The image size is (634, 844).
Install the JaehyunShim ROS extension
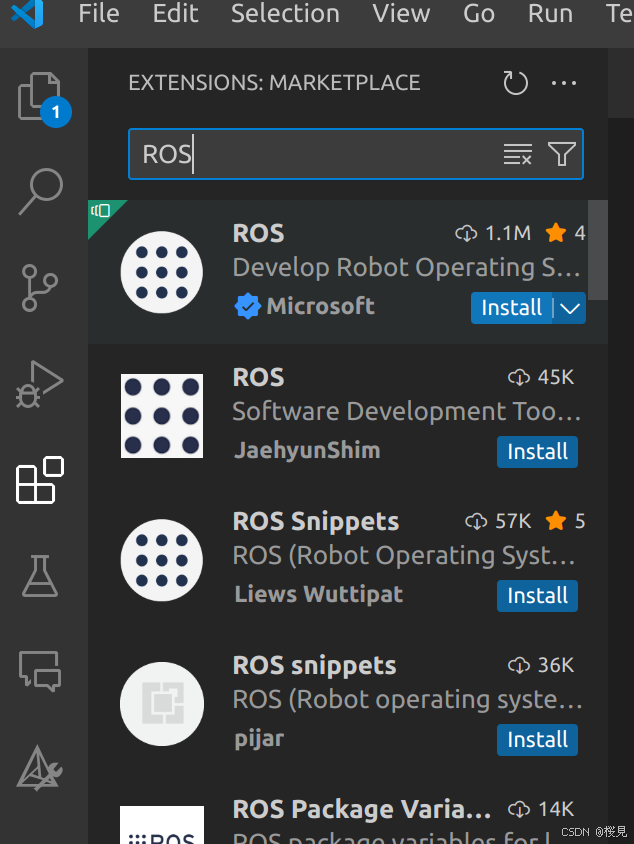(537, 452)
